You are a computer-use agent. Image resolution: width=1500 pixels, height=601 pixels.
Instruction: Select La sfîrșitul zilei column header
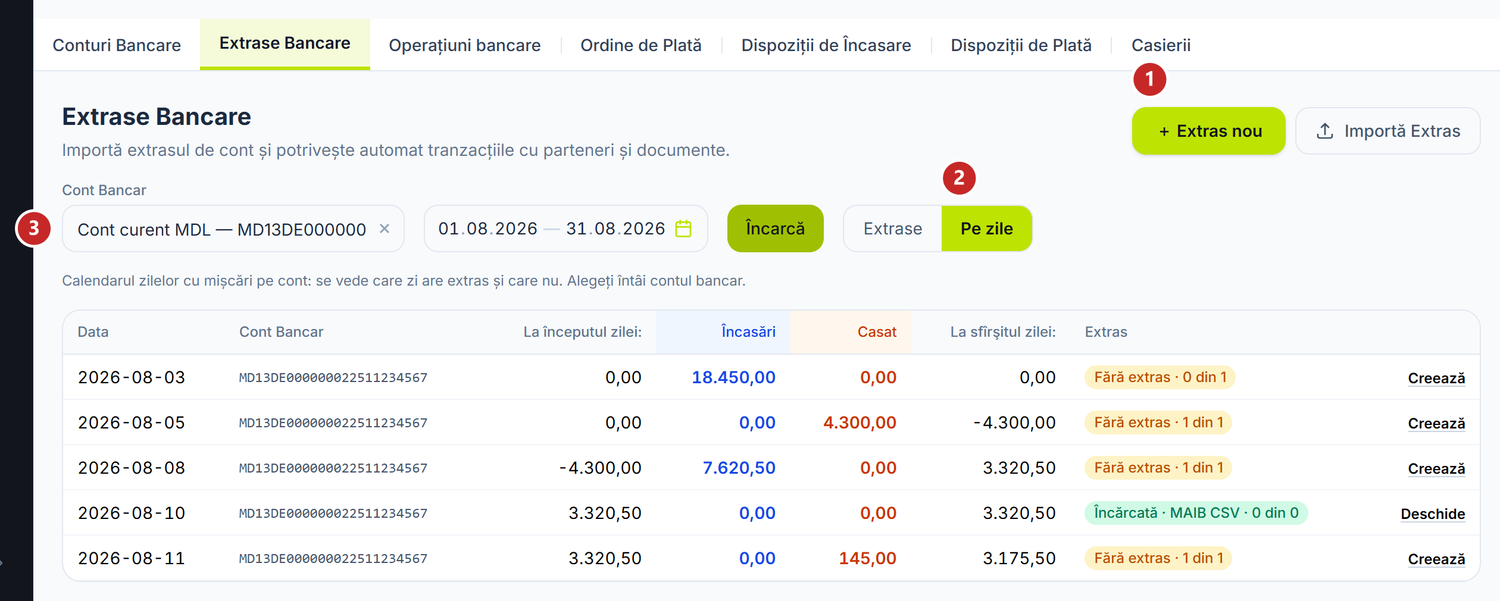1003,332
